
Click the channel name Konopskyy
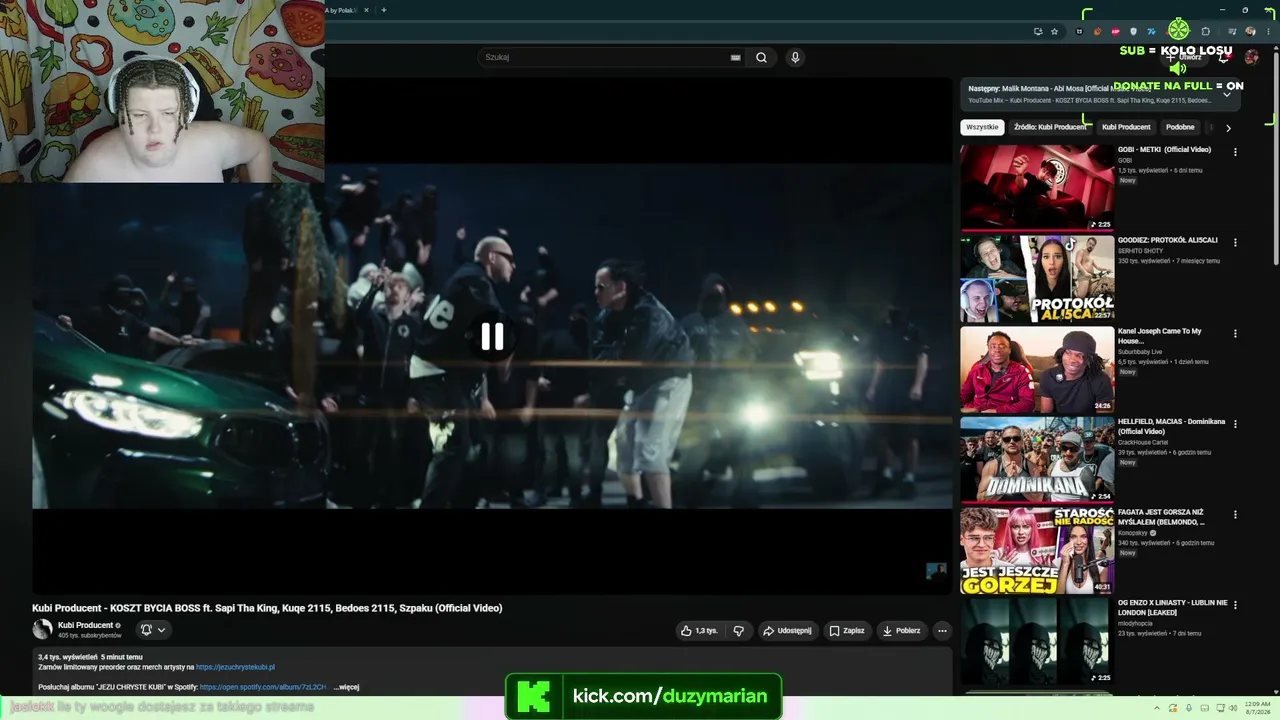1133,533
